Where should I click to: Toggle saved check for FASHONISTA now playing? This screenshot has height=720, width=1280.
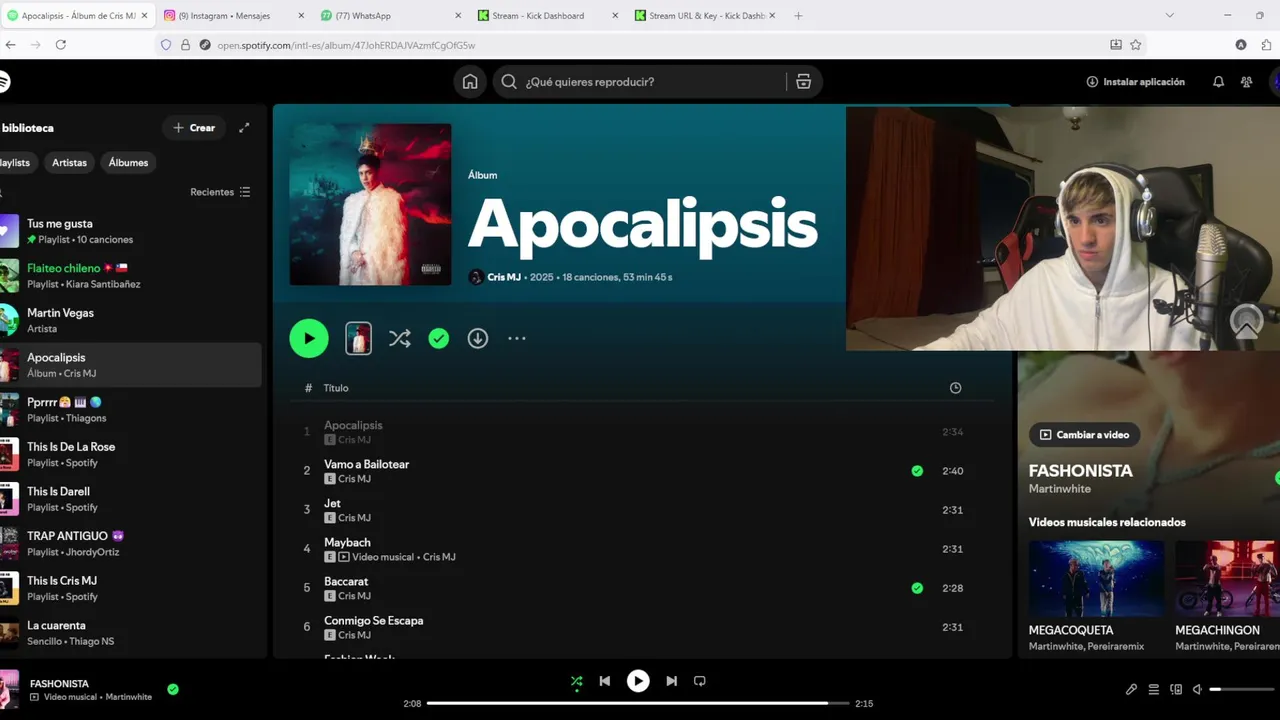(x=173, y=689)
